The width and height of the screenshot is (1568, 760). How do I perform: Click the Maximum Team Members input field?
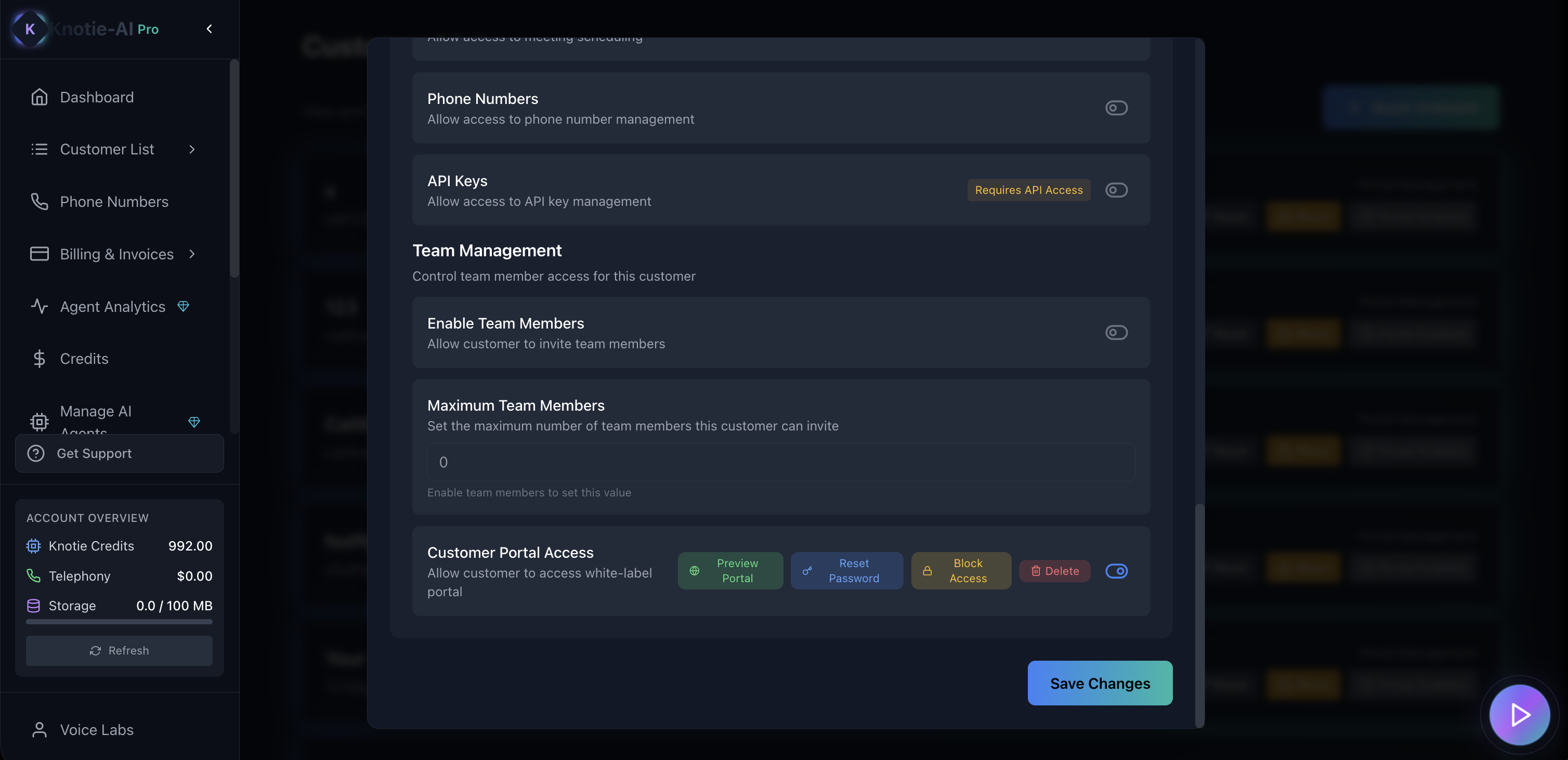coord(780,462)
